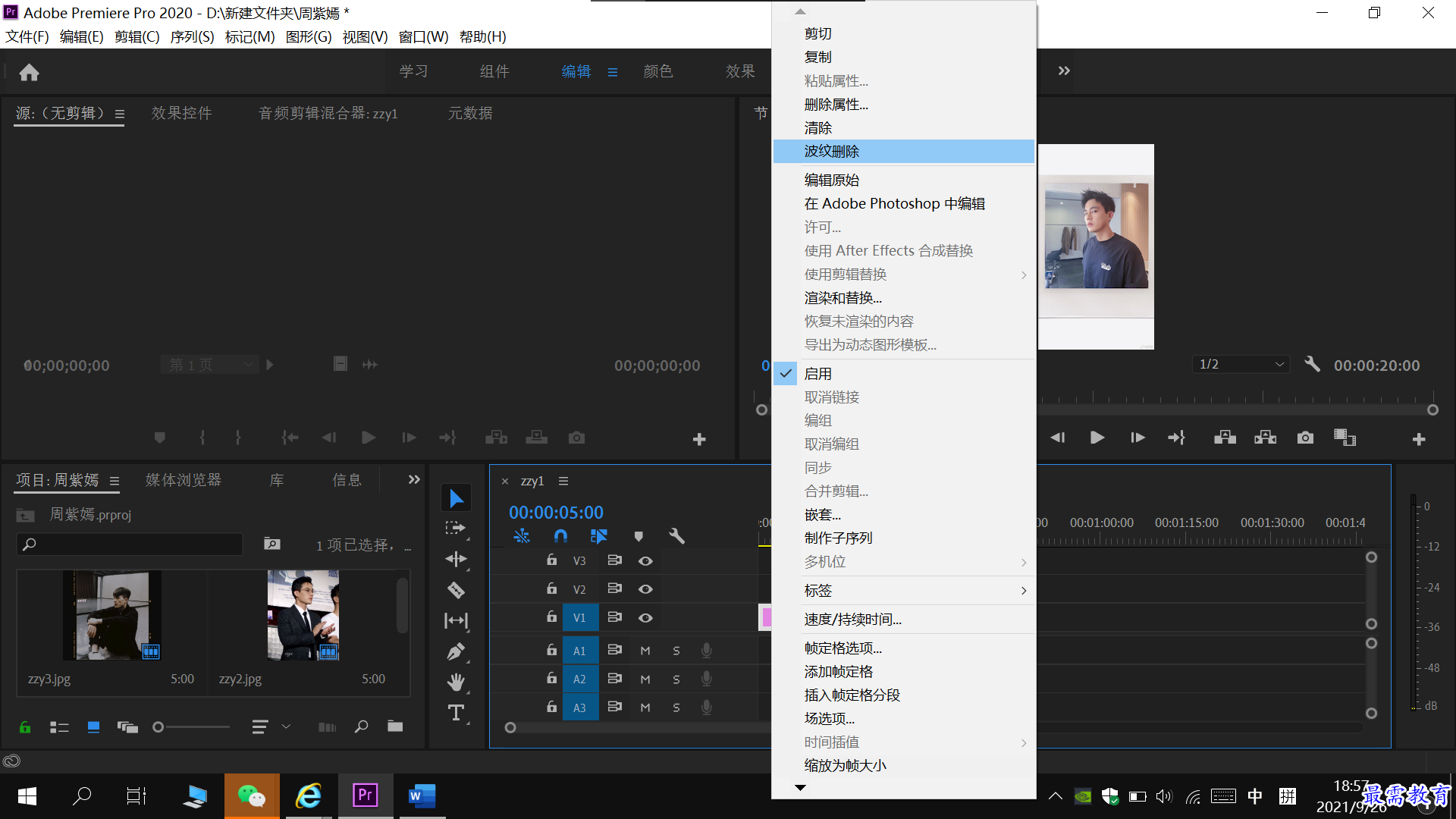Toggle timeline snapping magnet

(x=560, y=536)
